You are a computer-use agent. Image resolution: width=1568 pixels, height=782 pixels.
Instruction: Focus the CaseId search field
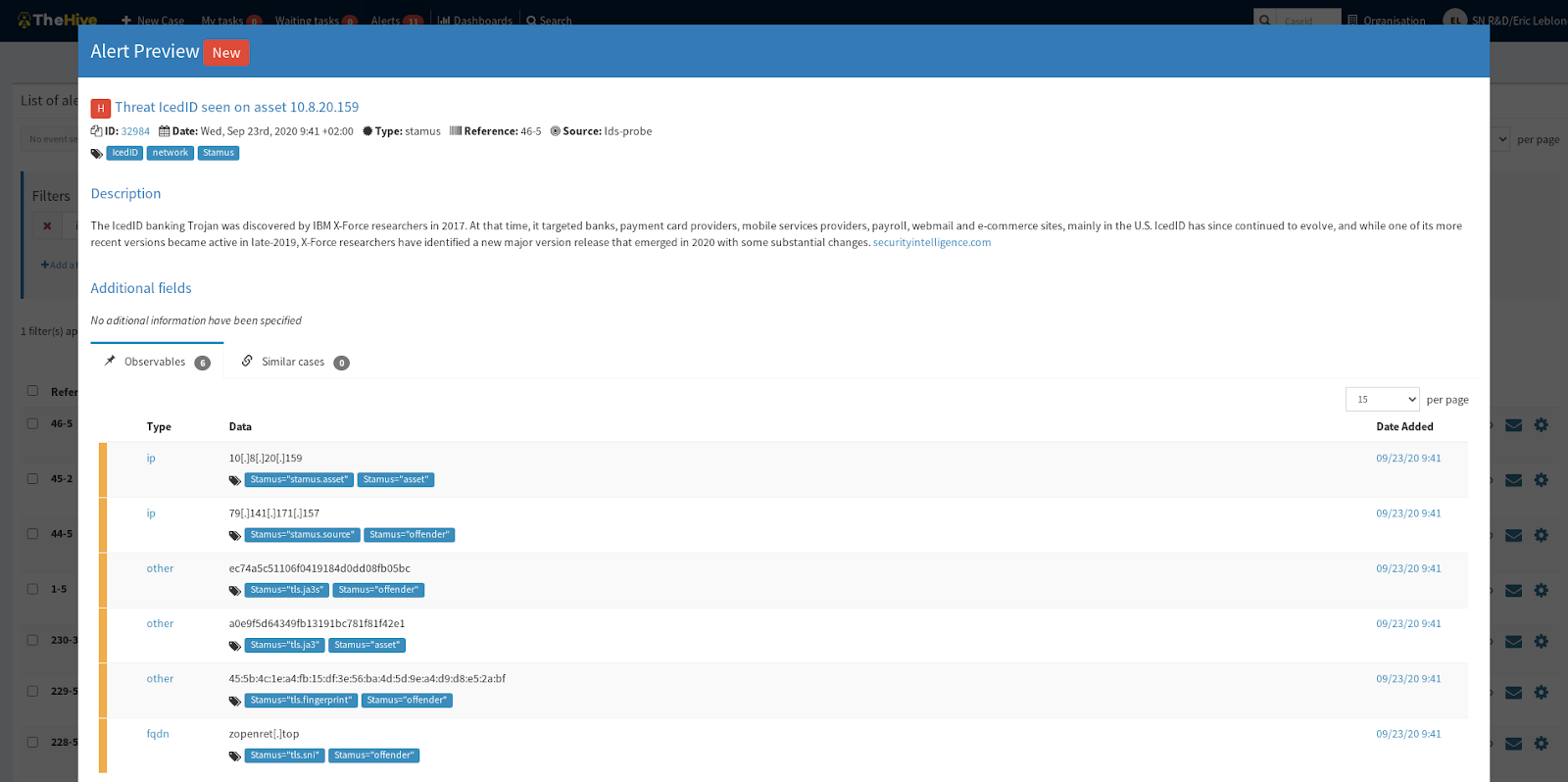point(1309,20)
